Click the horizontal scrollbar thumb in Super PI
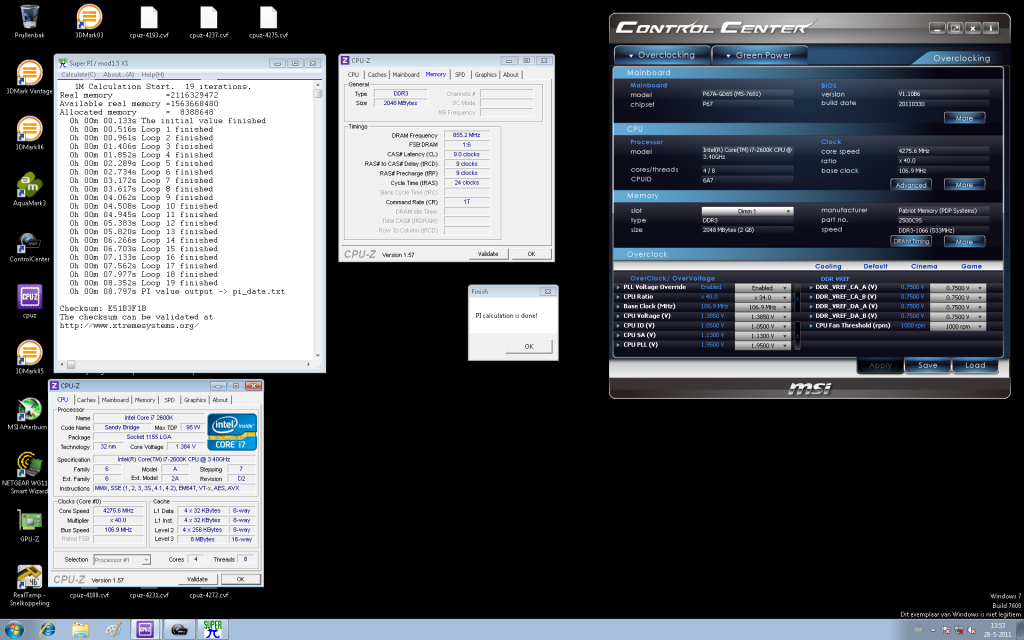The height and width of the screenshot is (640, 1024). (71, 364)
